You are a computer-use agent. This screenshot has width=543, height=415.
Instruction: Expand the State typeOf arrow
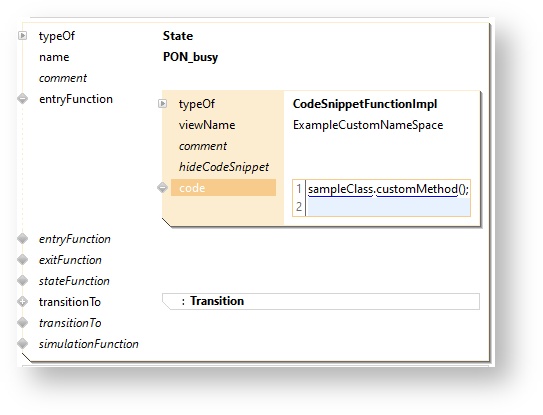pos(23,36)
